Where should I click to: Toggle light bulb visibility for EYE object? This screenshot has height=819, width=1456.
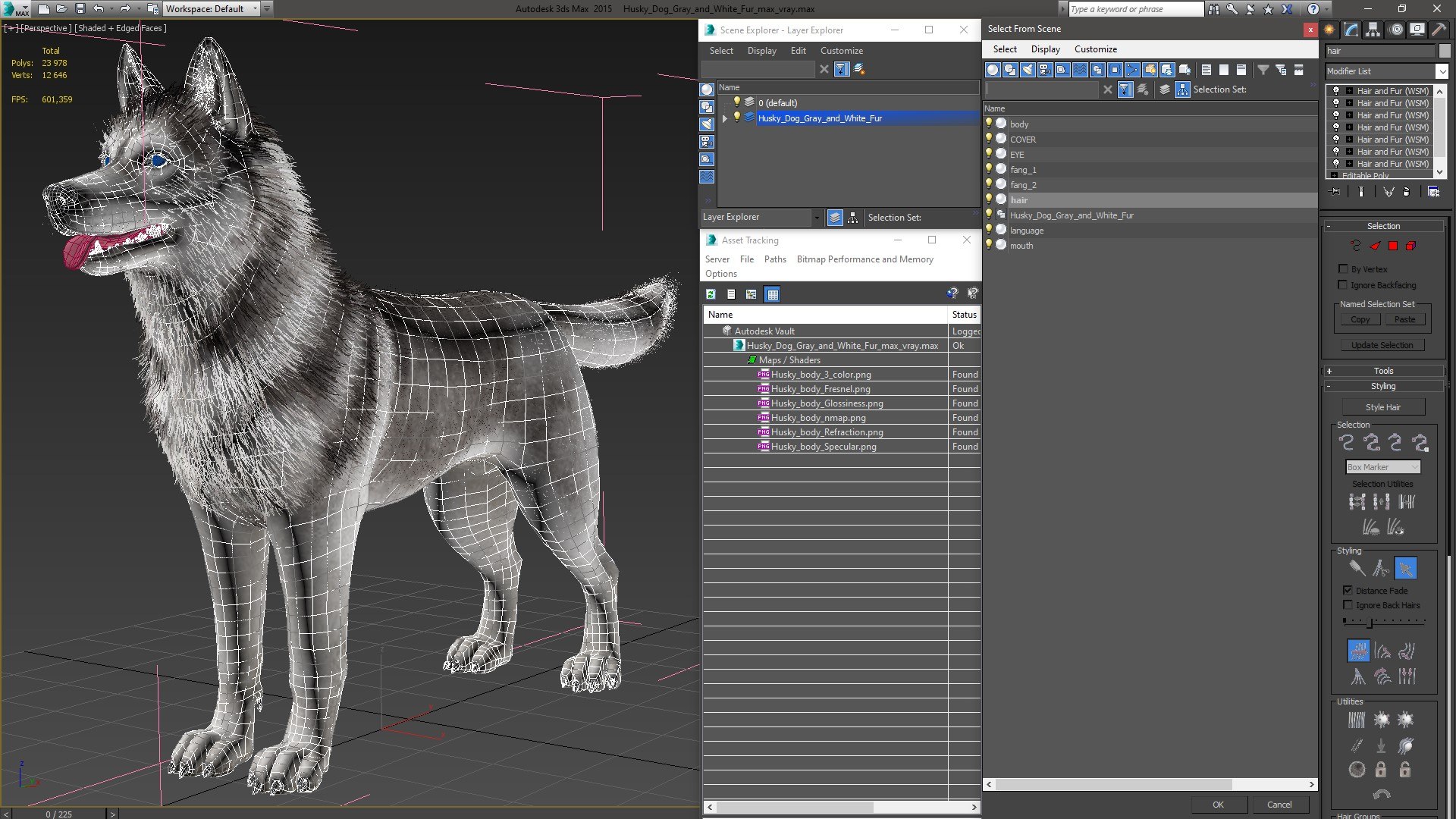[989, 153]
